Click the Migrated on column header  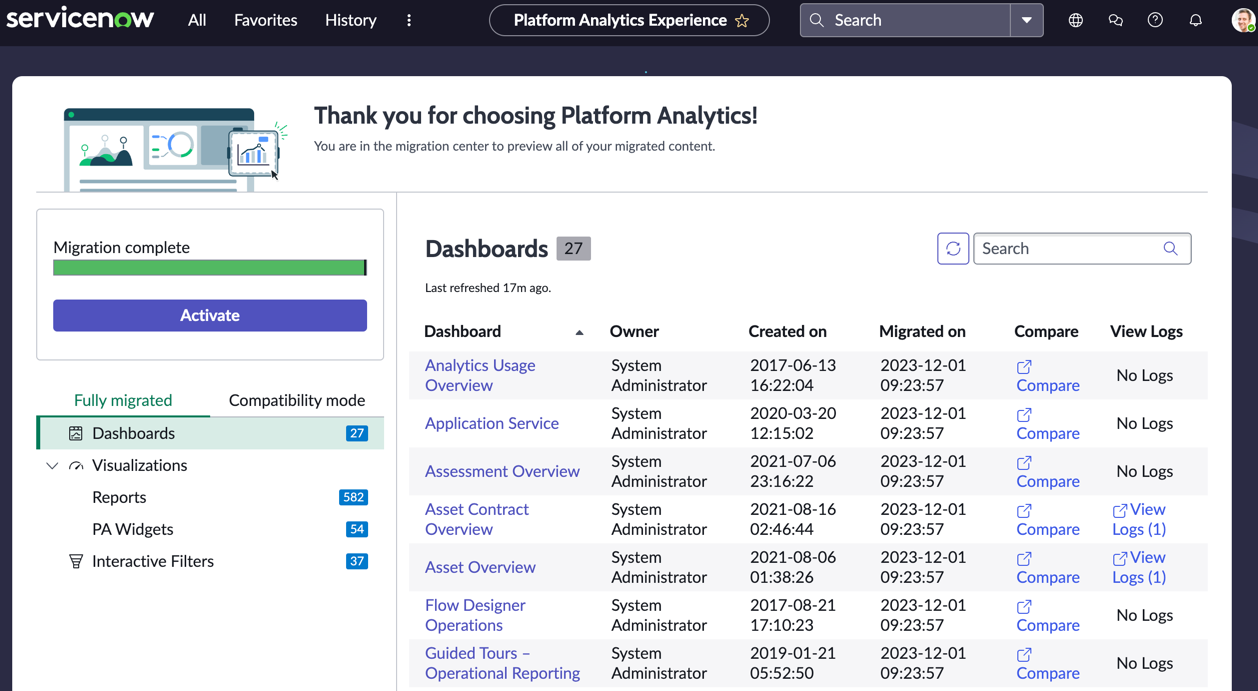(922, 331)
